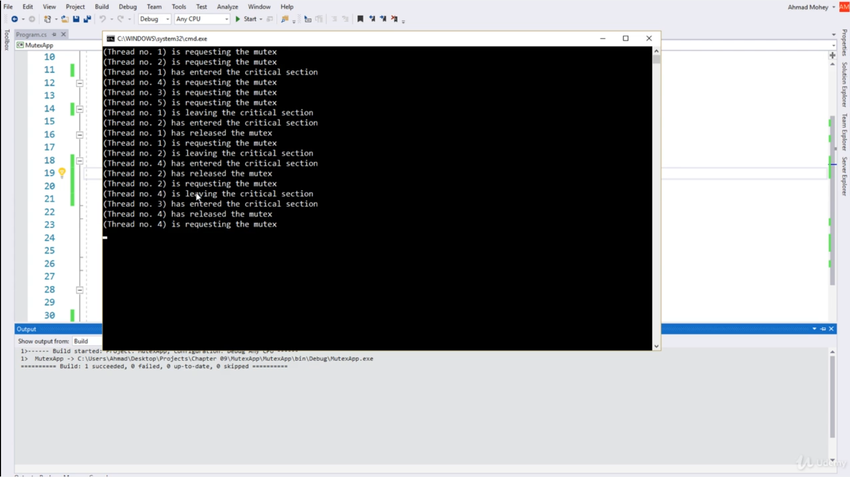Click the green Start debugging button
The image size is (850, 477).
pos(246,19)
